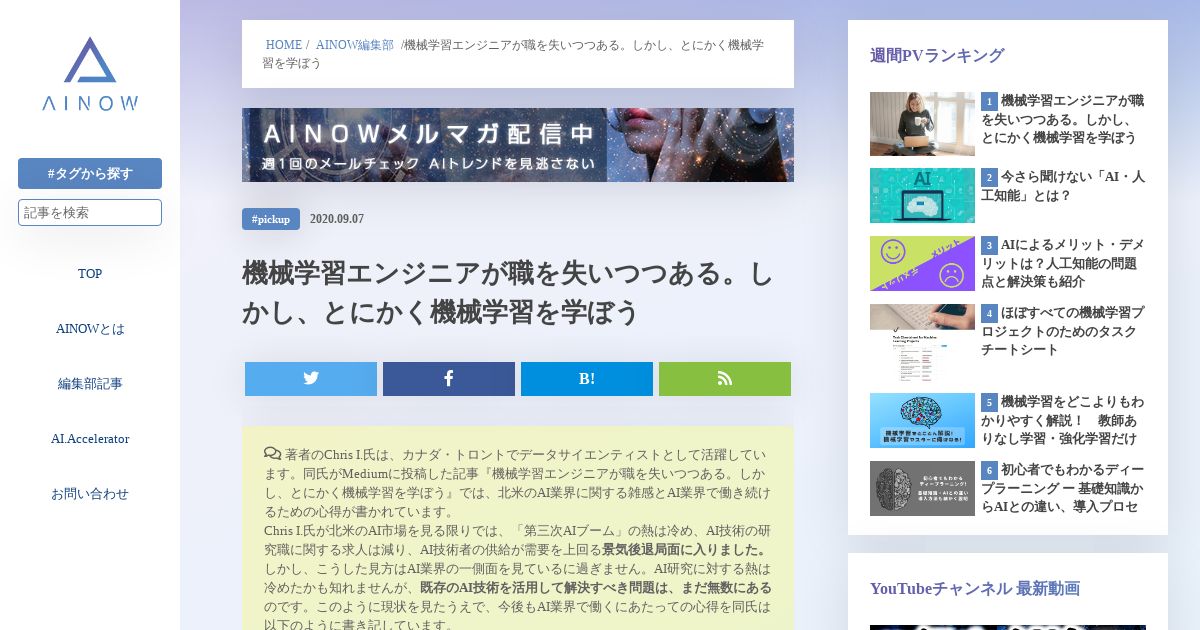
Task: Open ranking 3 smiley faces thumbnail
Action: [x=922, y=263]
